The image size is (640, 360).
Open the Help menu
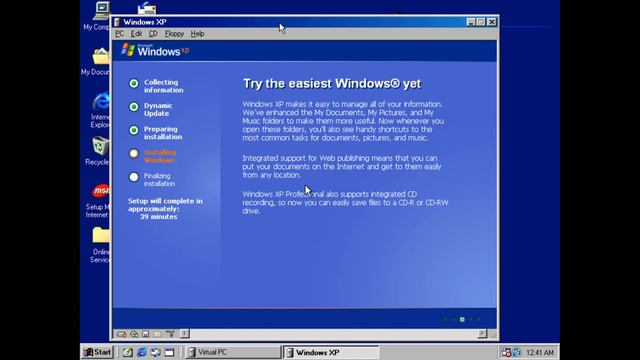(x=197, y=34)
